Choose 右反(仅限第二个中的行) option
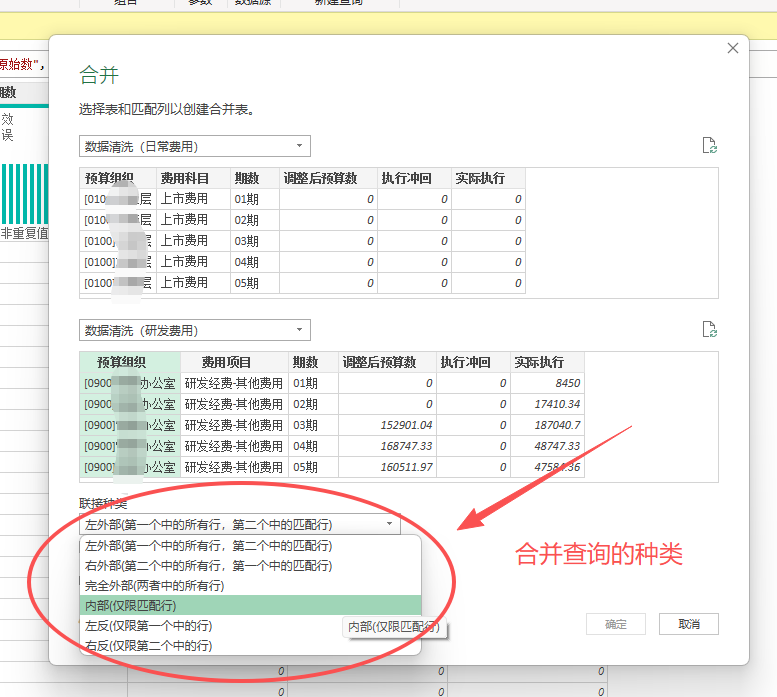The height and width of the screenshot is (697, 777). [250, 645]
